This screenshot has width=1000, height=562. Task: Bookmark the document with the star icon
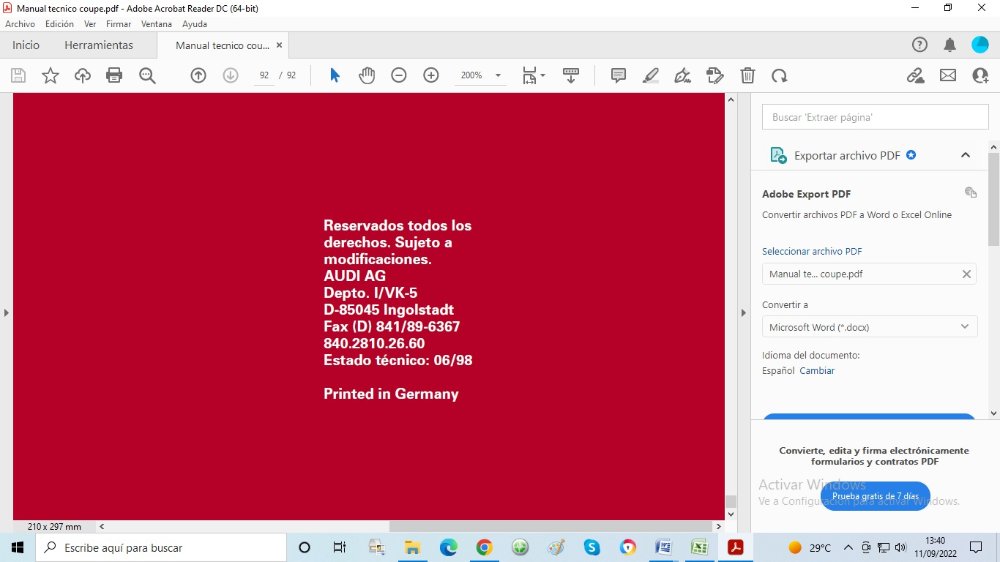point(50,75)
